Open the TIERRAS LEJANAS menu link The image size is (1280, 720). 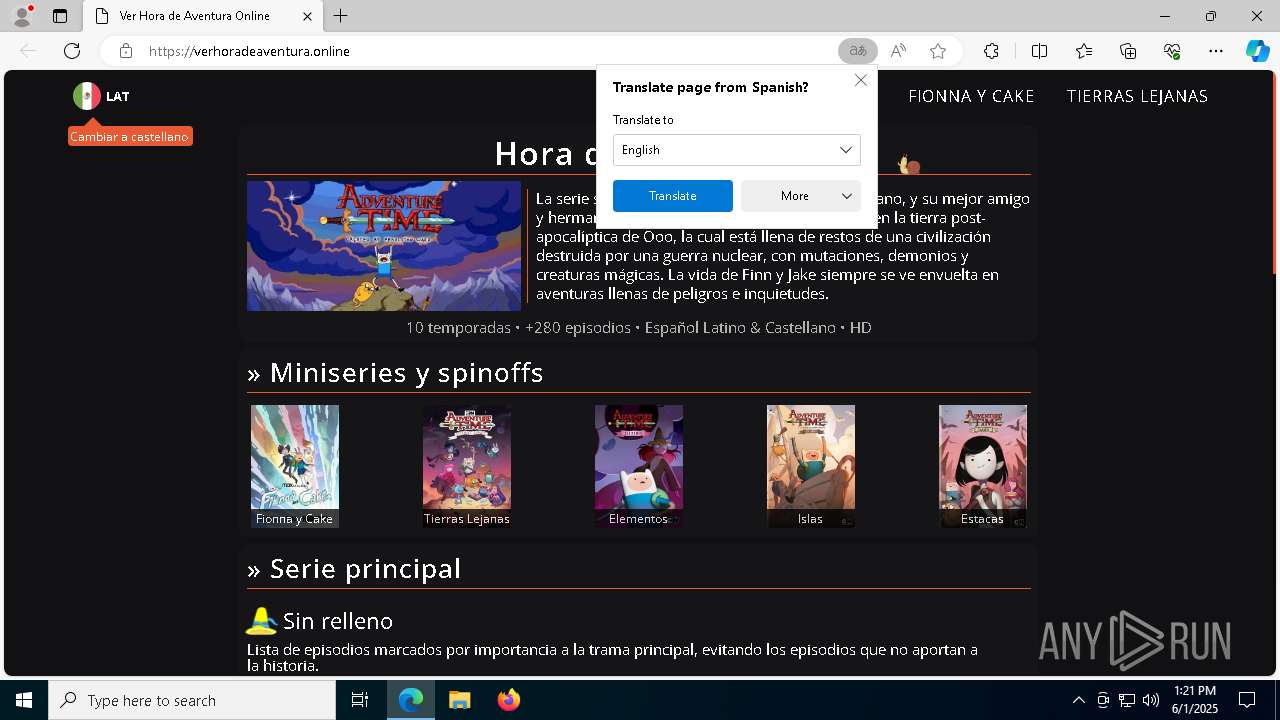[1137, 96]
